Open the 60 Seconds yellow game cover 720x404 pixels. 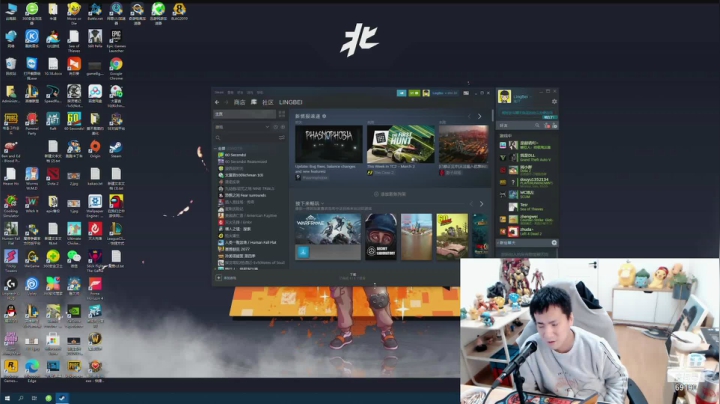point(452,237)
